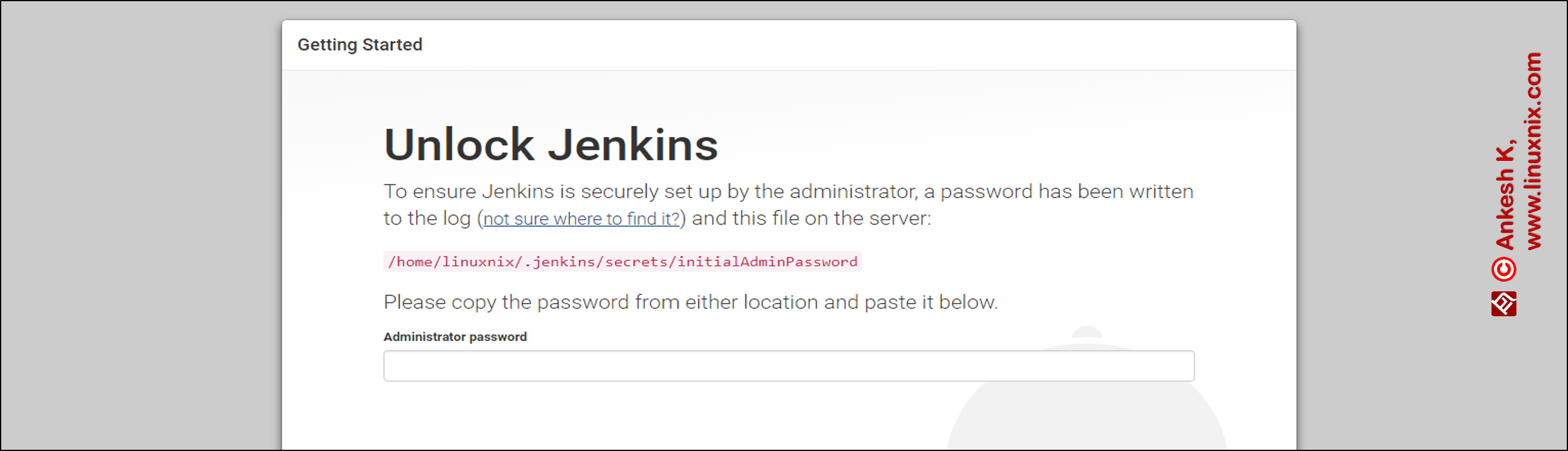Click the "Unlock Jenkins" heading

pos(550,145)
